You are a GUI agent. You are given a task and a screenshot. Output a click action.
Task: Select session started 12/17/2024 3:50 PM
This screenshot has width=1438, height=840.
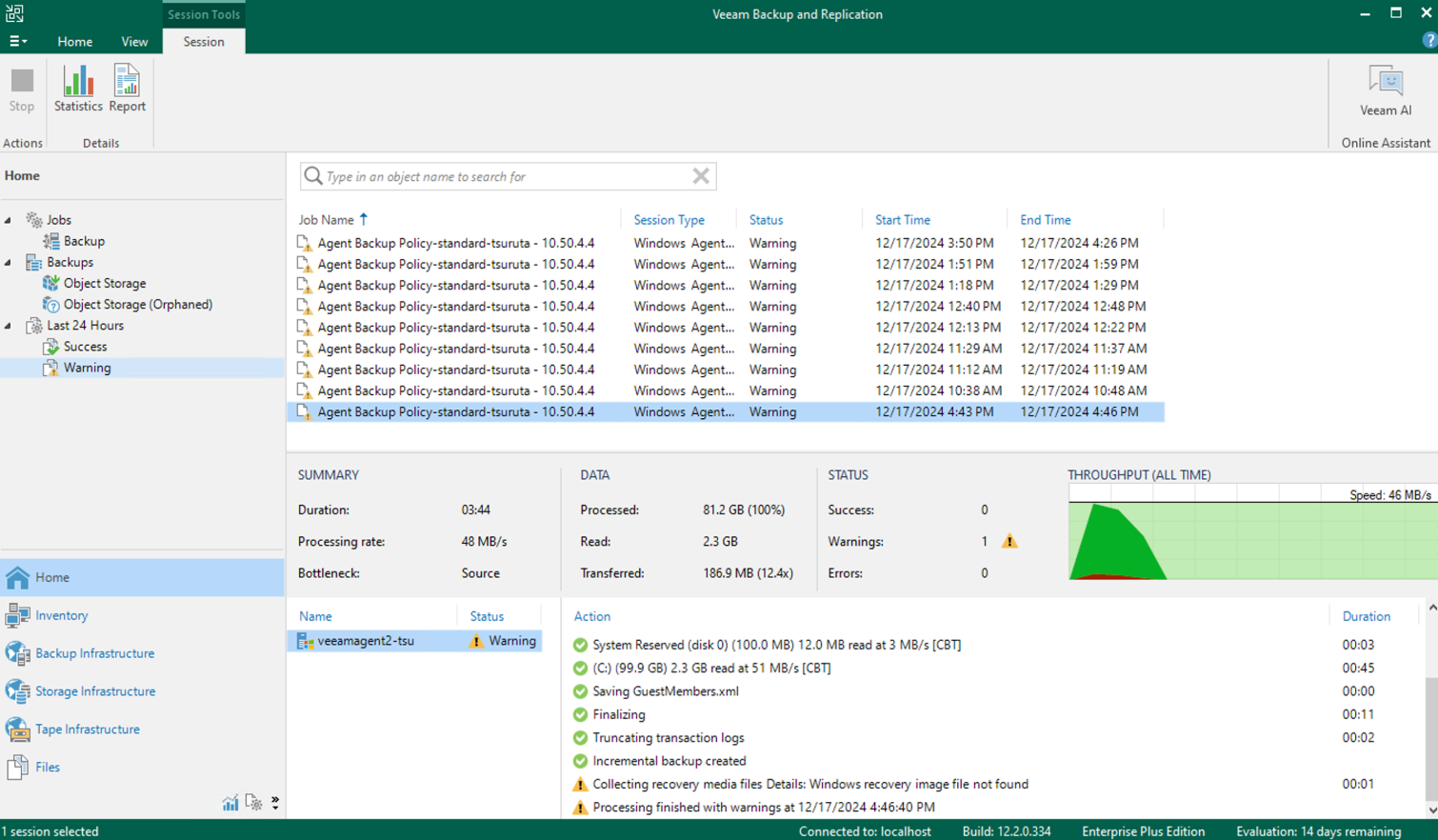tap(726, 243)
